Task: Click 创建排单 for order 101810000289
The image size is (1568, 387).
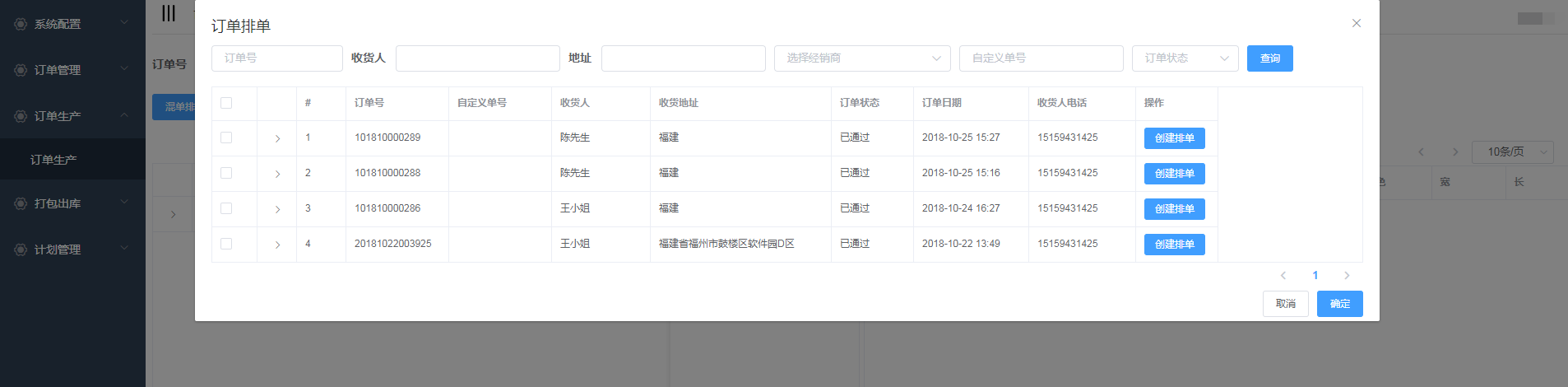Action: click(x=1174, y=138)
